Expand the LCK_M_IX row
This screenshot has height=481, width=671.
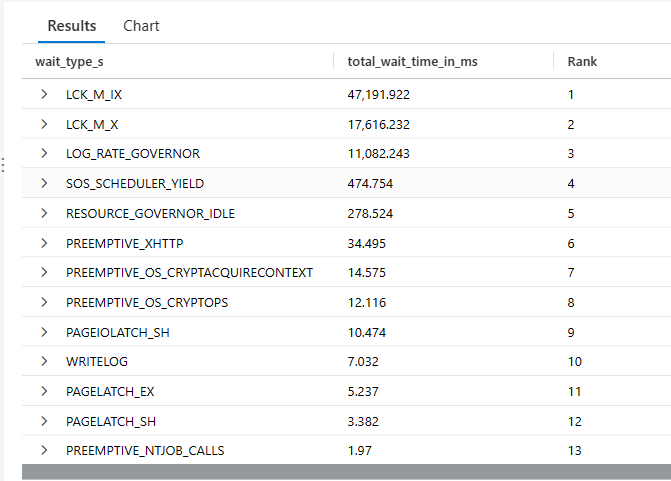(x=44, y=94)
